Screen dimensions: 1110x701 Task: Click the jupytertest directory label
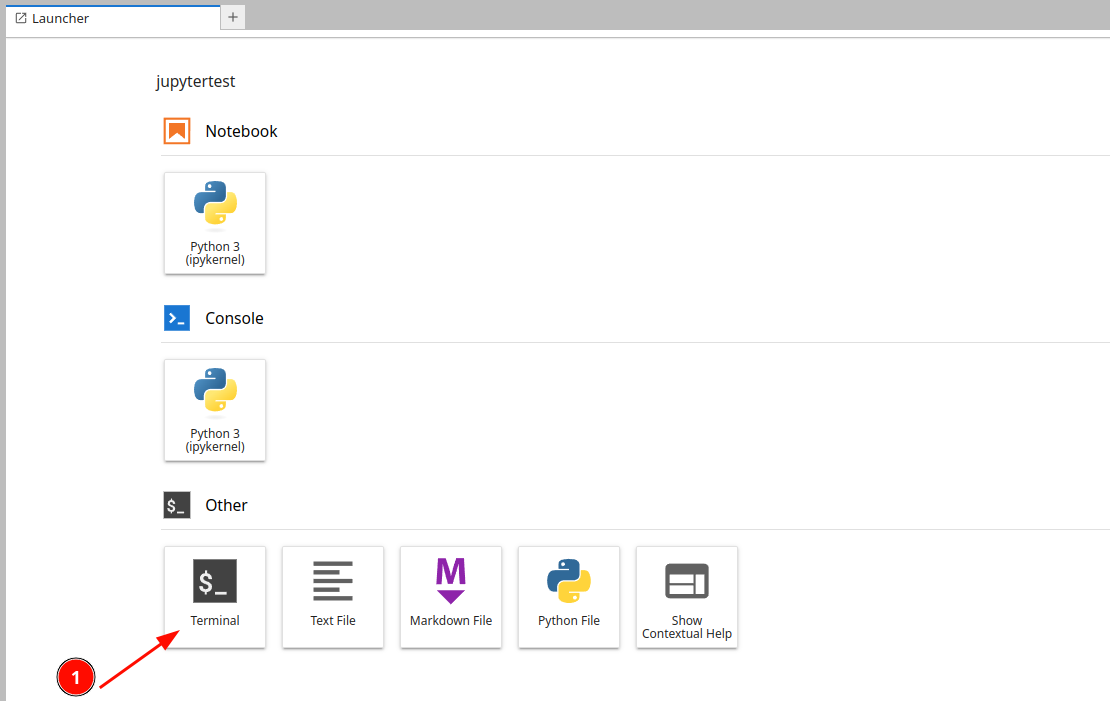196,81
